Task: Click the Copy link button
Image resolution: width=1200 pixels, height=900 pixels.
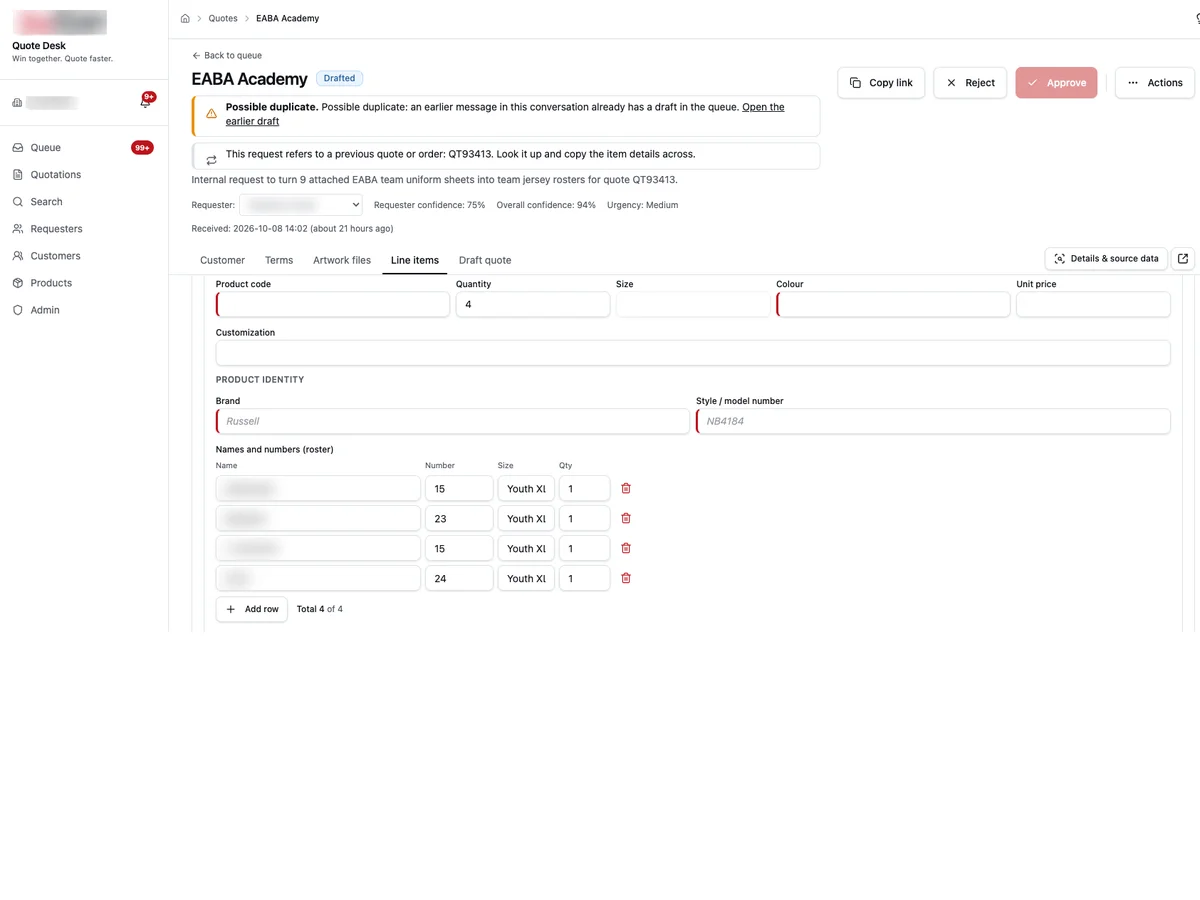Action: pyautogui.click(x=881, y=83)
